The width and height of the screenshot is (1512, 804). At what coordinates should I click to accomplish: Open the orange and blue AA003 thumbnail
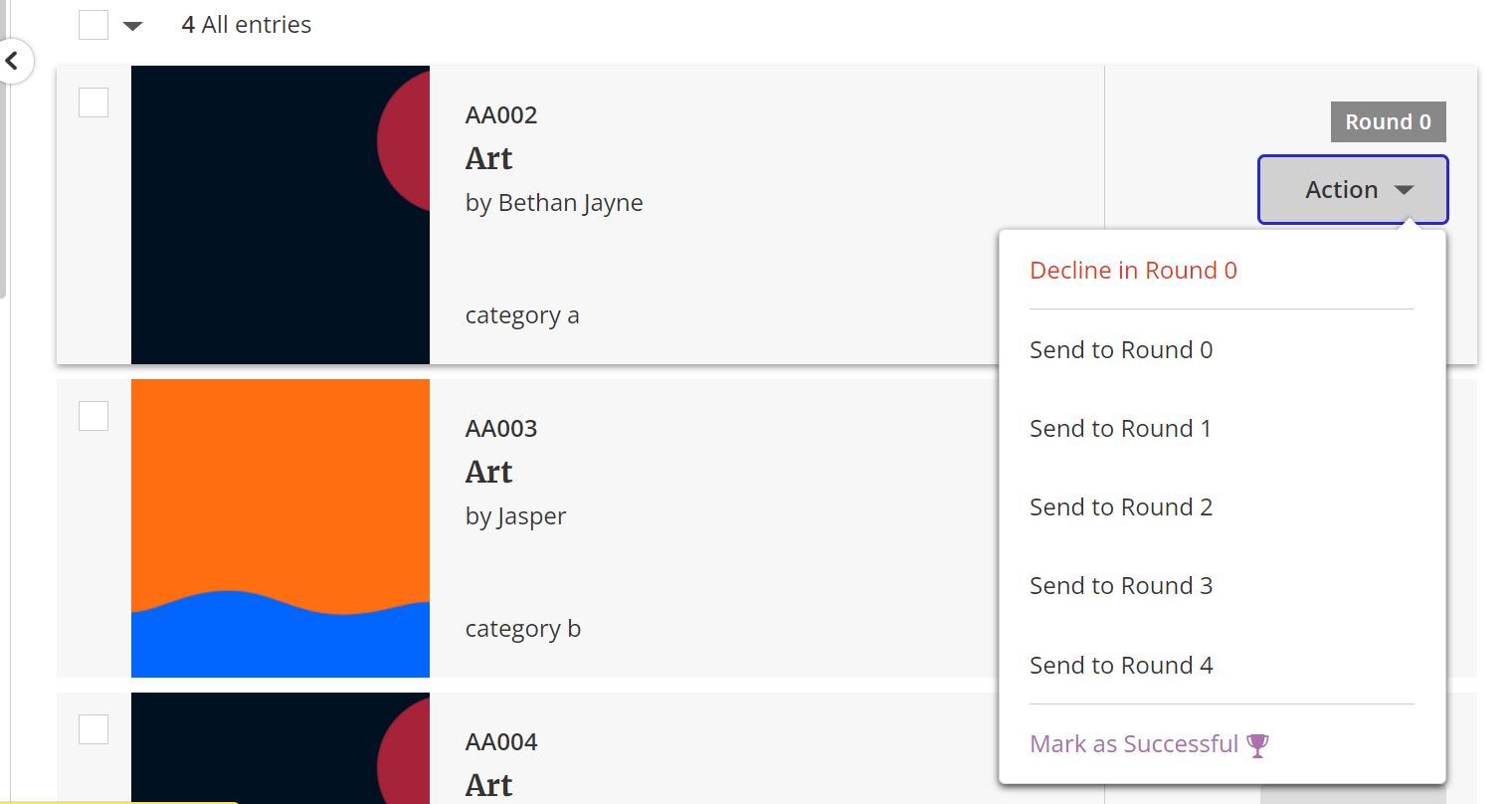(x=281, y=528)
